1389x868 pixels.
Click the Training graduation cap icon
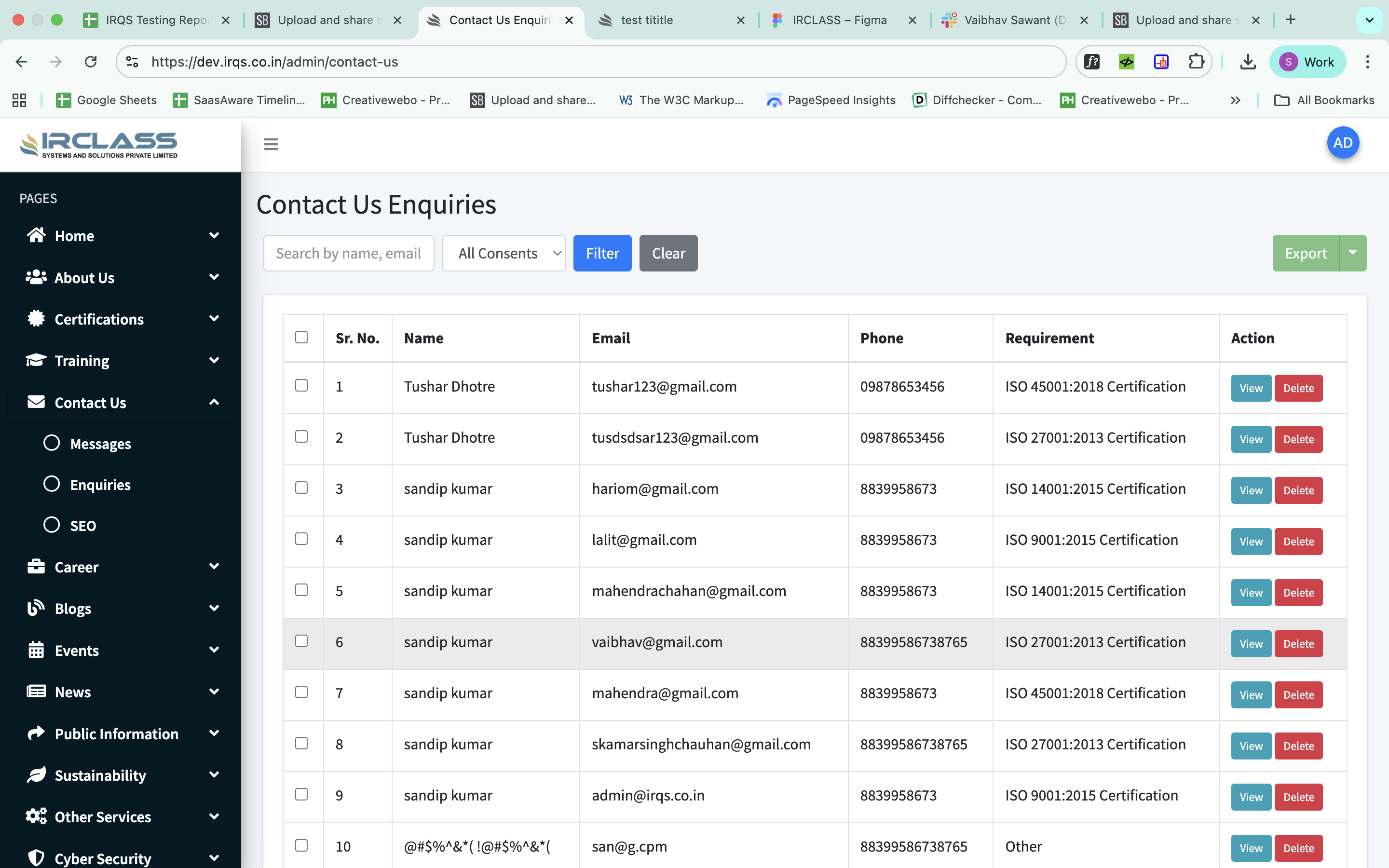pos(36,361)
